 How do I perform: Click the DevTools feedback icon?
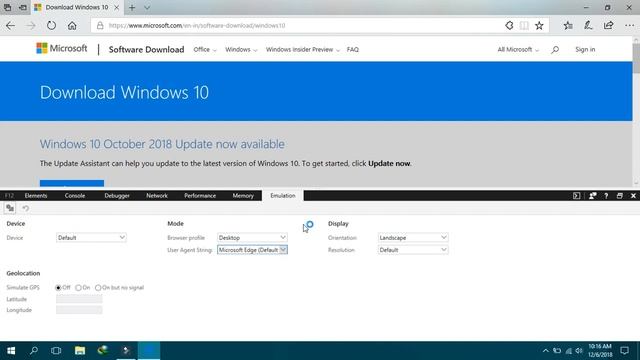(x=592, y=196)
